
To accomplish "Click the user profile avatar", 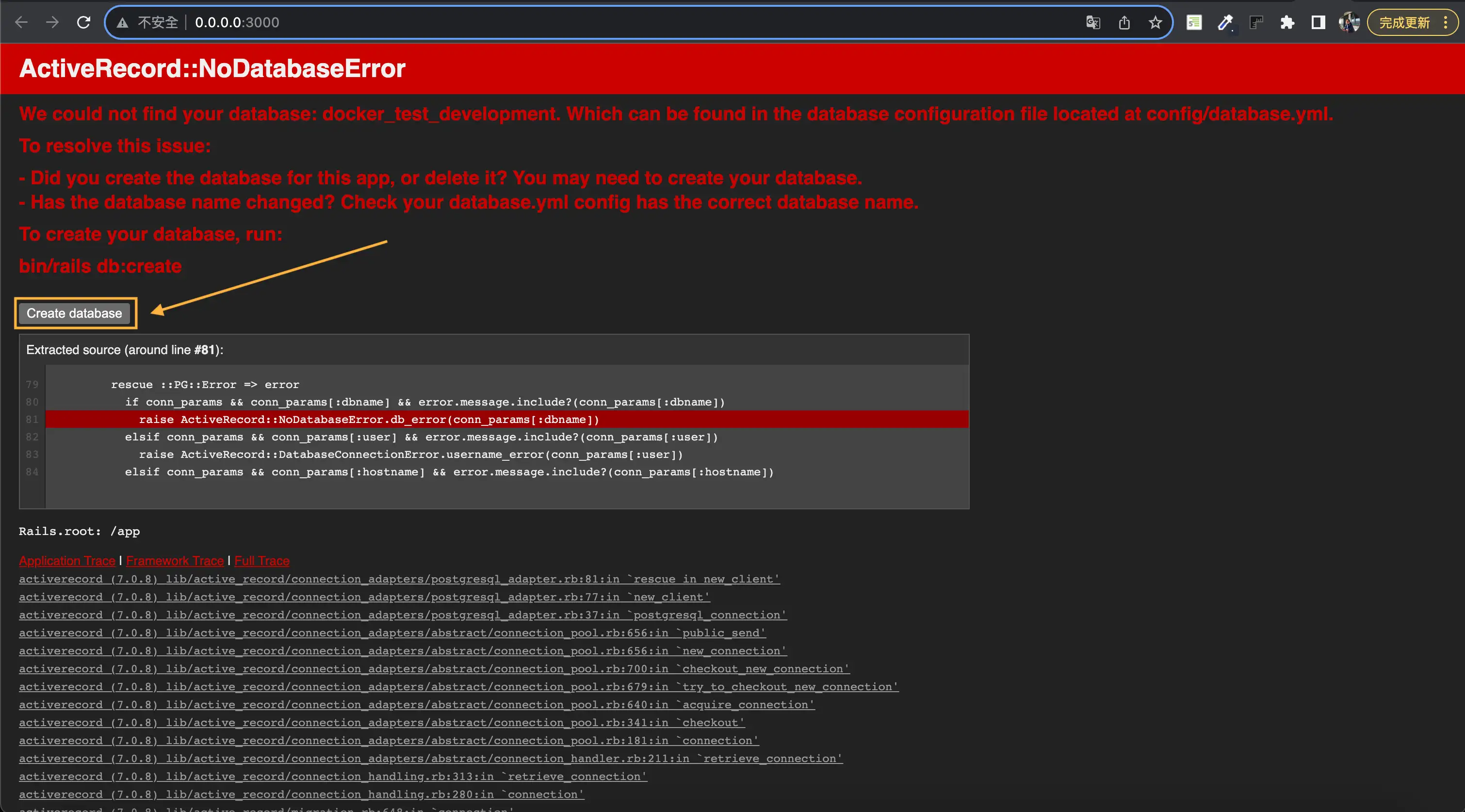I will 1349,22.
